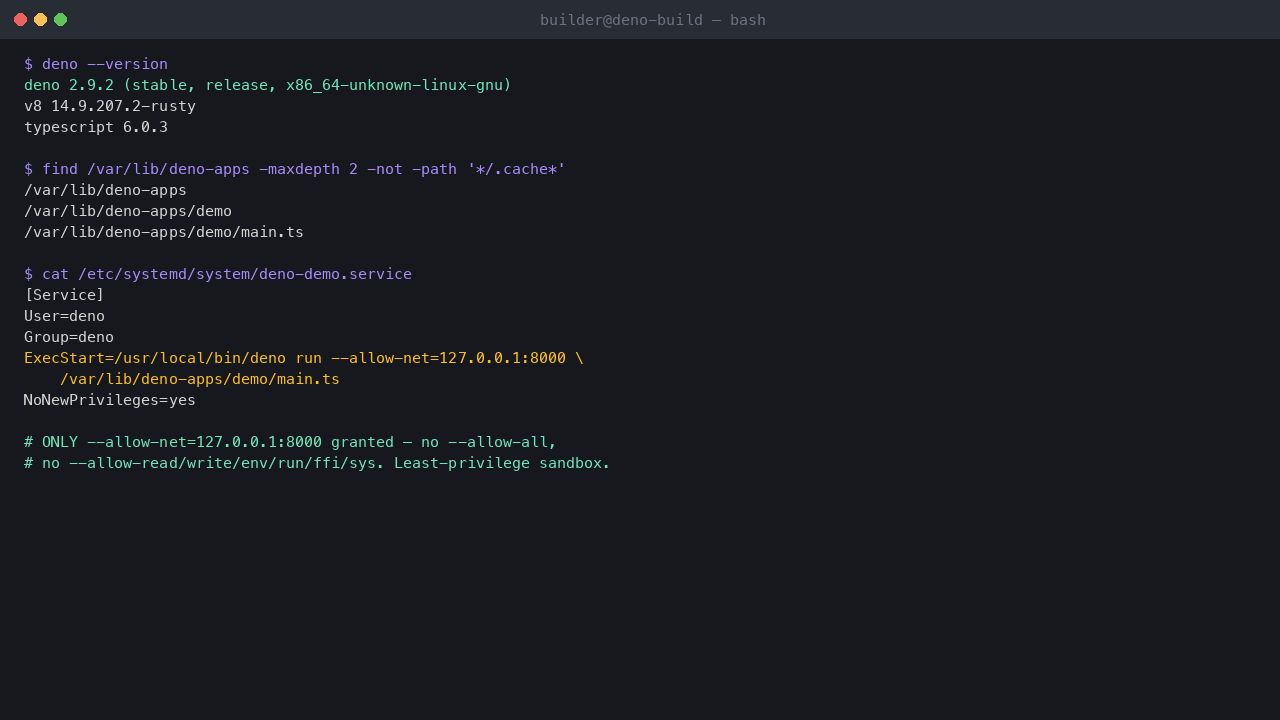The height and width of the screenshot is (720, 1280).
Task: Click the '/var/lib/deno-apps' output line
Action: point(105,190)
